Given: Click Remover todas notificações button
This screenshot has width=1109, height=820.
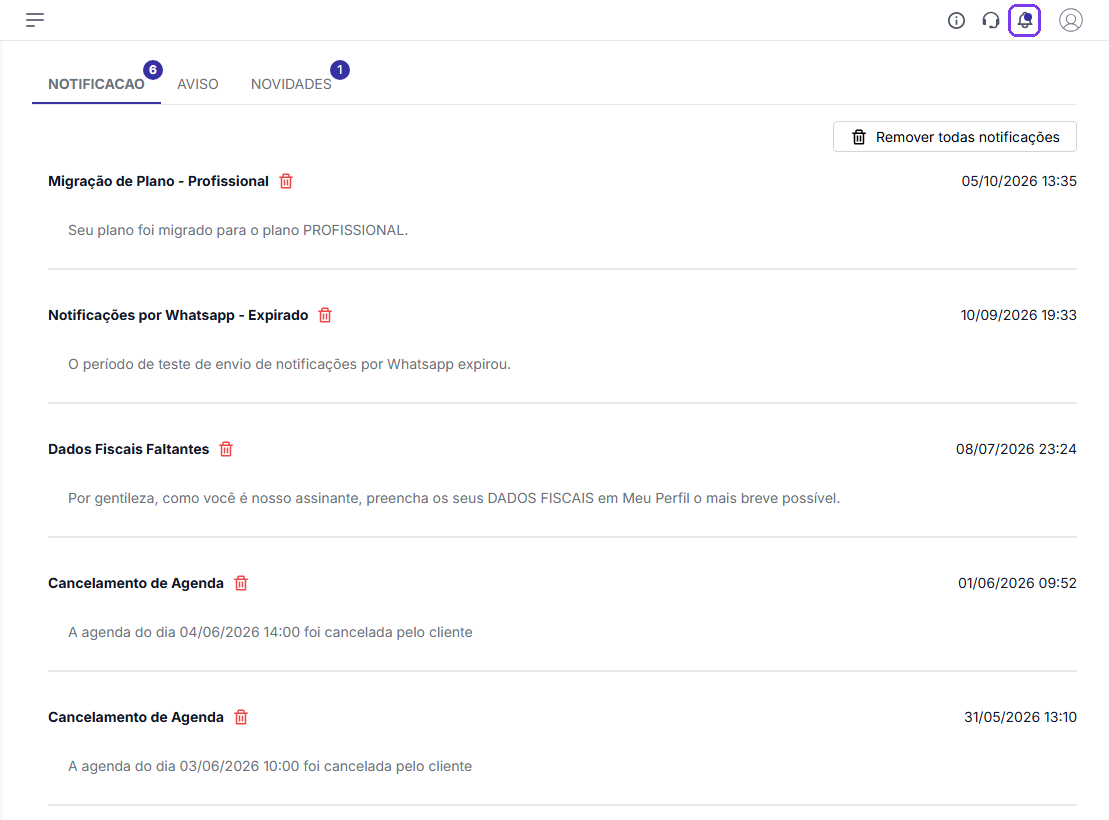Looking at the screenshot, I should 955,137.
